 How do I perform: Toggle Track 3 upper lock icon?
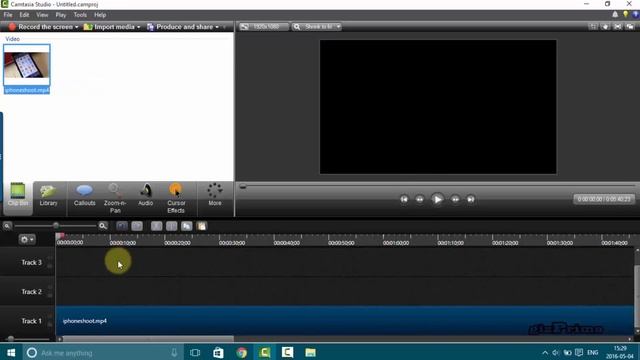tap(50, 258)
